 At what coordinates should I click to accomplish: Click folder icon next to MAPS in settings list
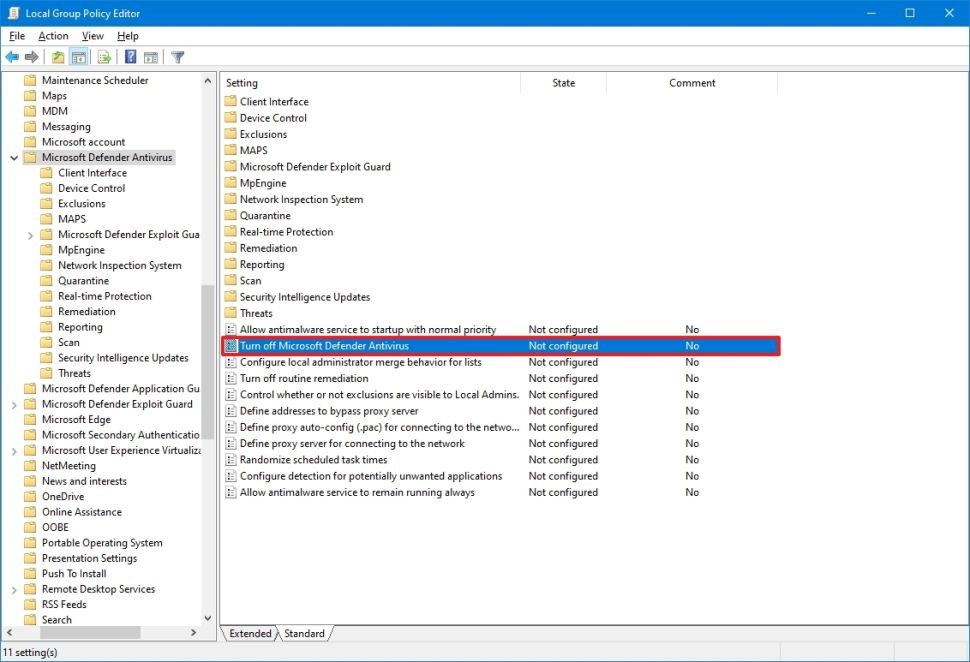[231, 150]
